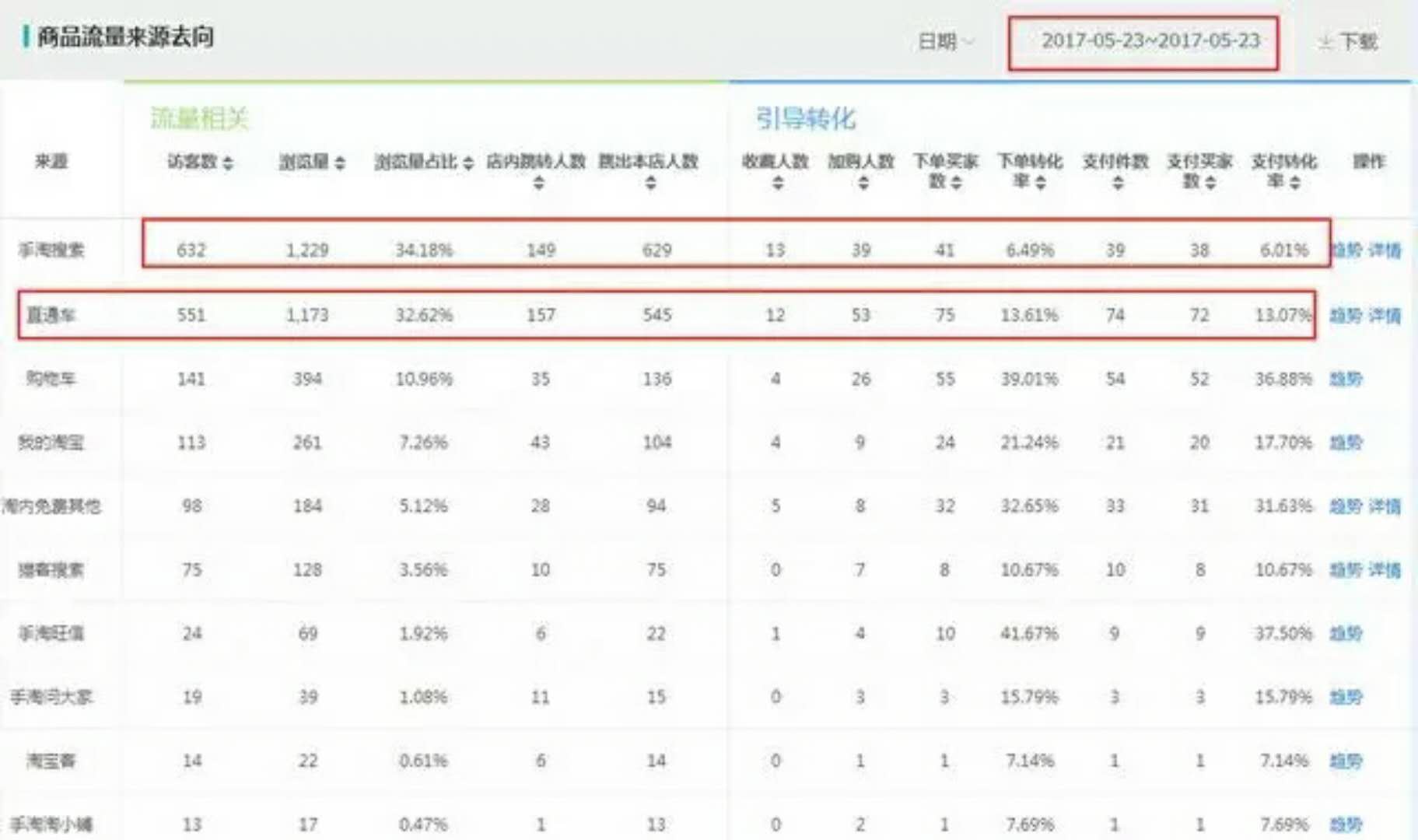Open 趋势 for the 手淘搜索 row
The image size is (1418, 840).
pyautogui.click(x=1346, y=250)
